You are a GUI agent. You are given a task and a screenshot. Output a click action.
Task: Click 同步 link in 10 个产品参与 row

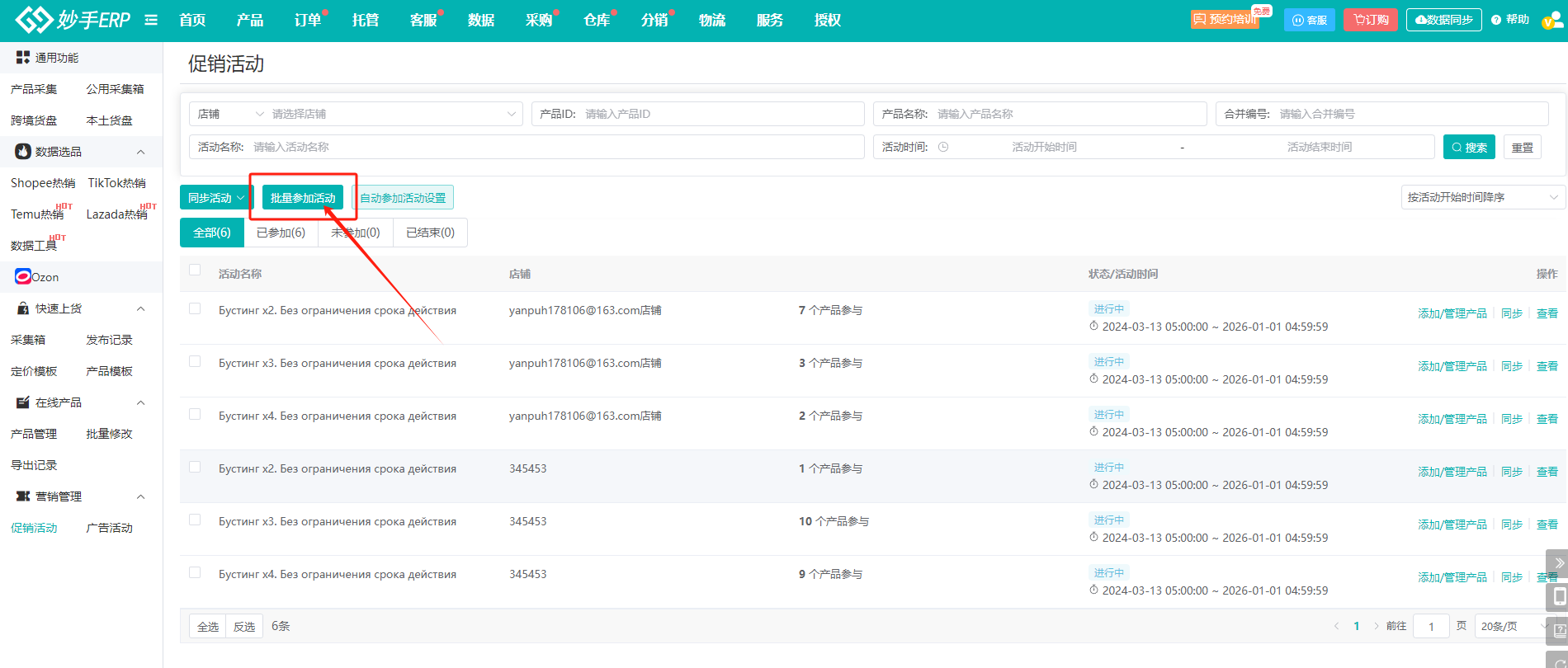[x=1512, y=525]
